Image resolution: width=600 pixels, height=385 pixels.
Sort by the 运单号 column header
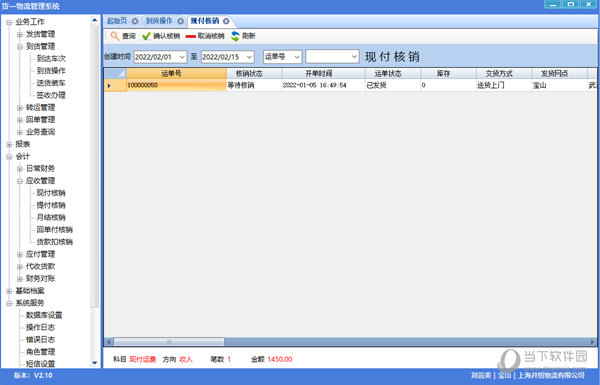pyautogui.click(x=176, y=73)
